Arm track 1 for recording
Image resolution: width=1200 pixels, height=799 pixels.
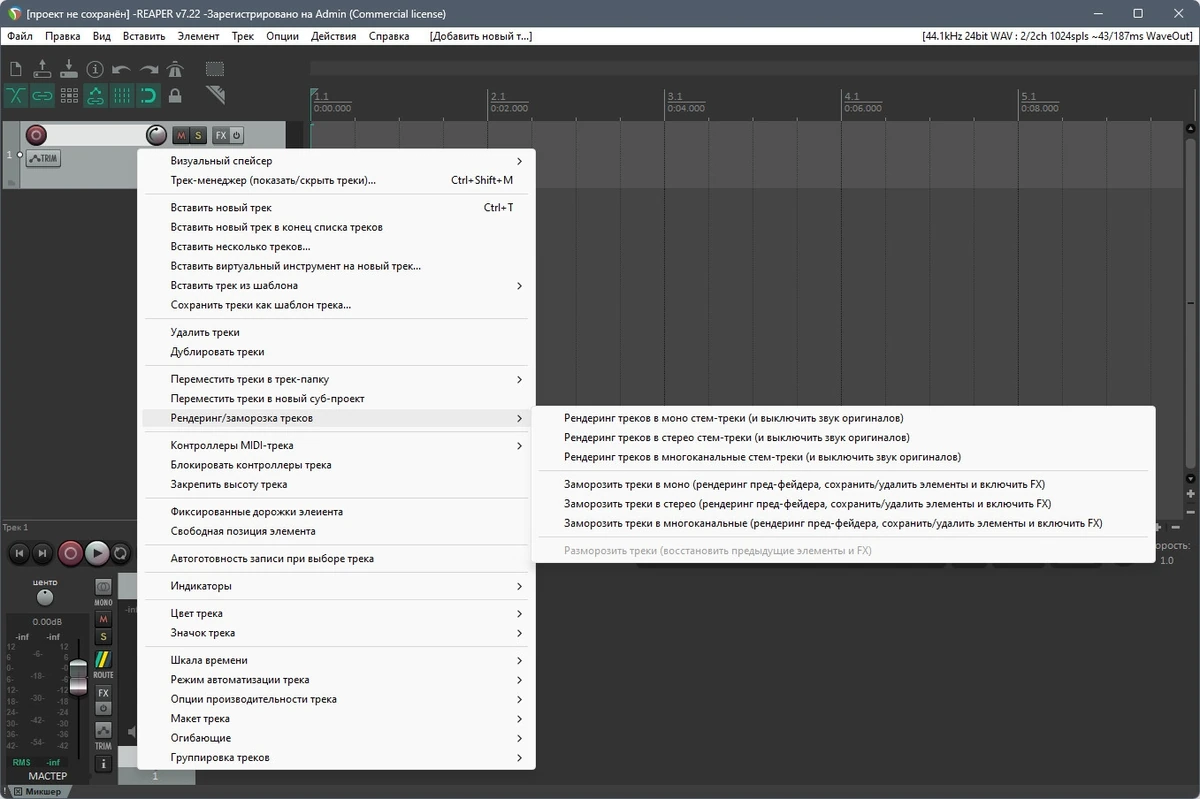tap(36, 135)
